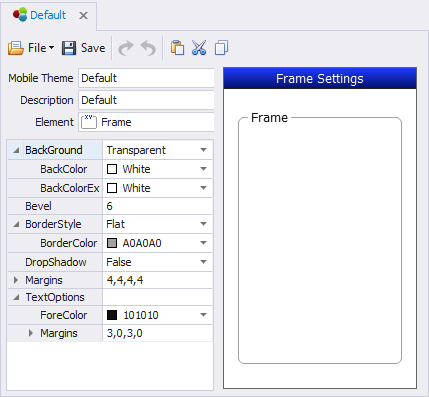Expand the Margins 4,4,4,4 property
The width and height of the screenshot is (429, 397).
16,280
